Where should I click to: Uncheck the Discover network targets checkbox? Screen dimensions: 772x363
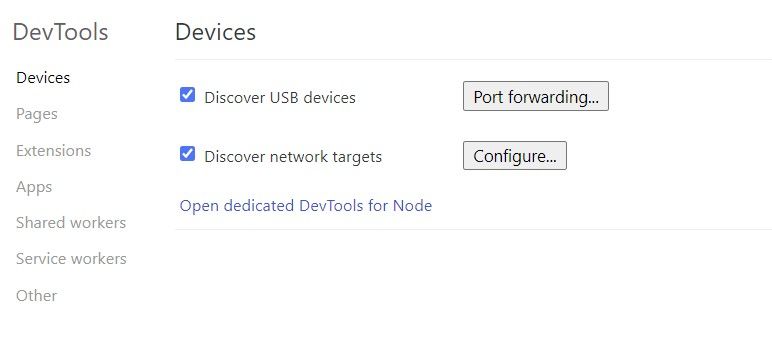(187, 154)
